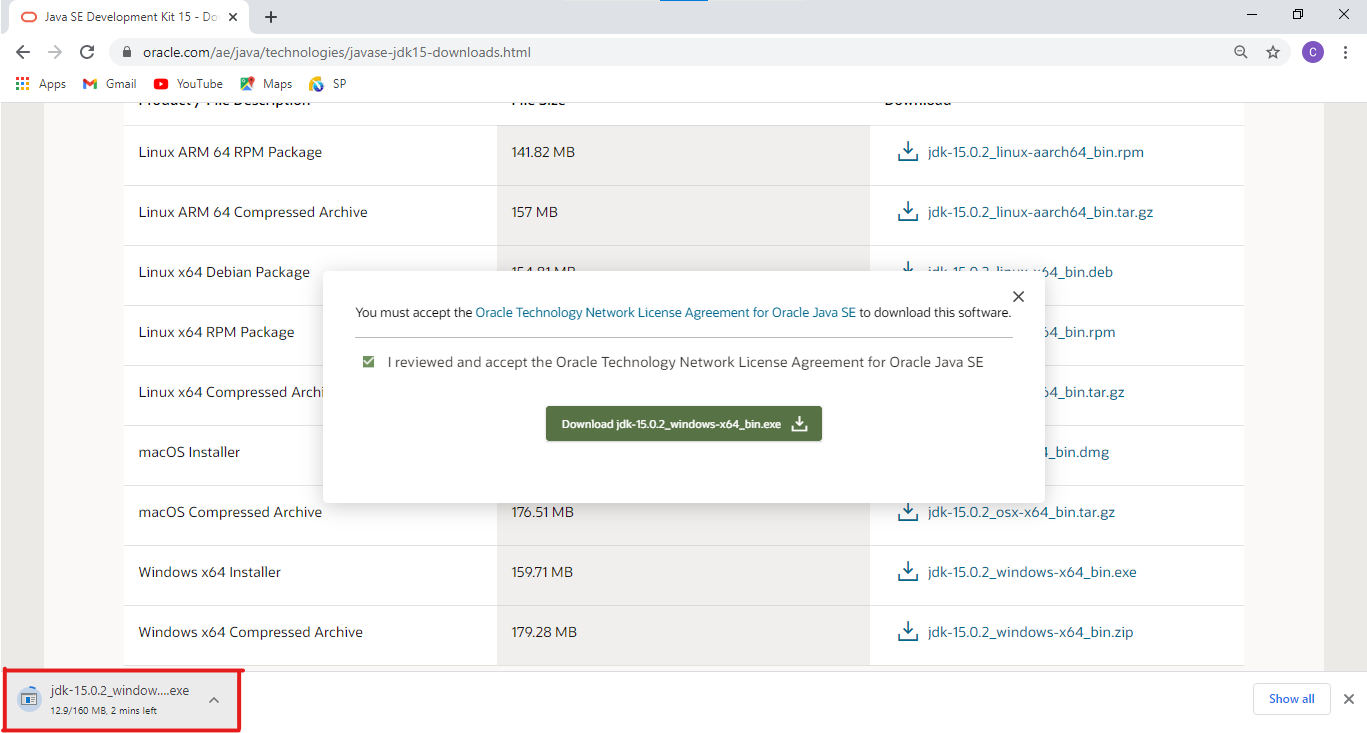Uncheck the license agreement acceptance checkbox
This screenshot has height=733, width=1367.
point(369,362)
